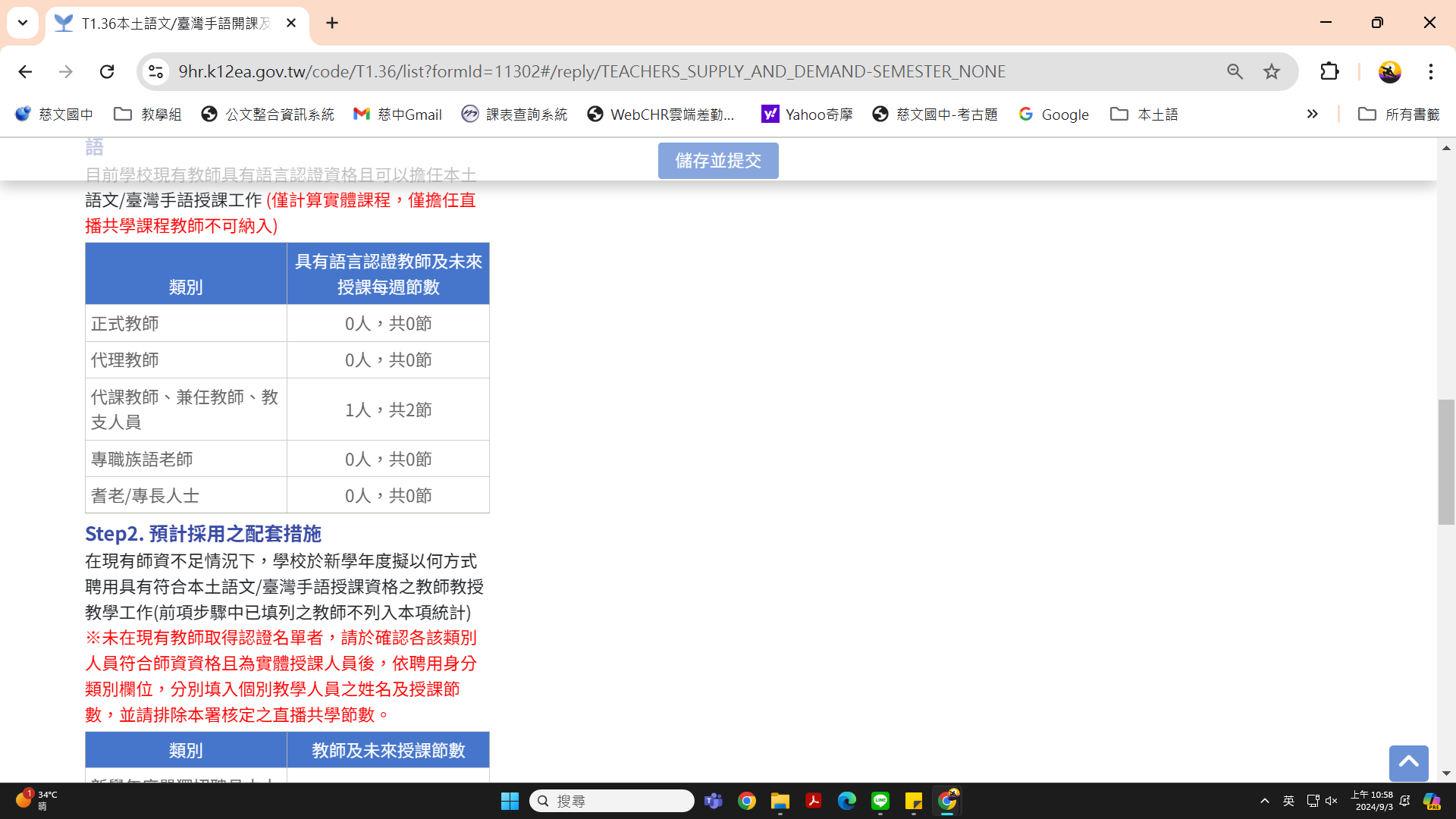Image resolution: width=1456 pixels, height=819 pixels.
Task: Open the Chrome three-dot menu
Action: click(x=1430, y=71)
